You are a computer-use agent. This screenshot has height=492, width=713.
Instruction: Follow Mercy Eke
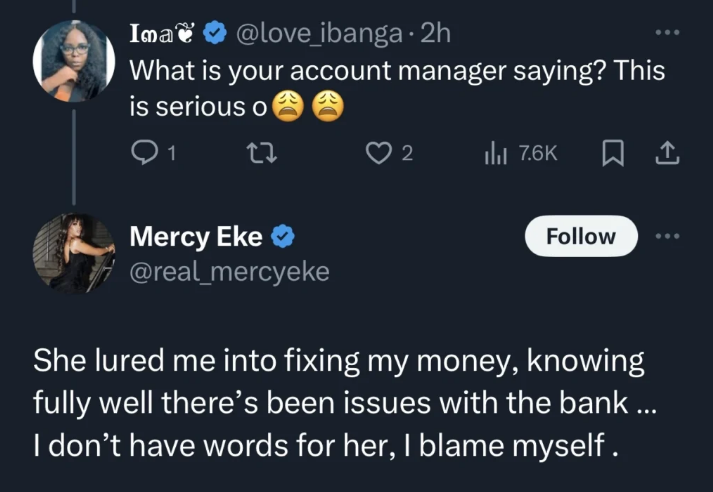(x=581, y=237)
